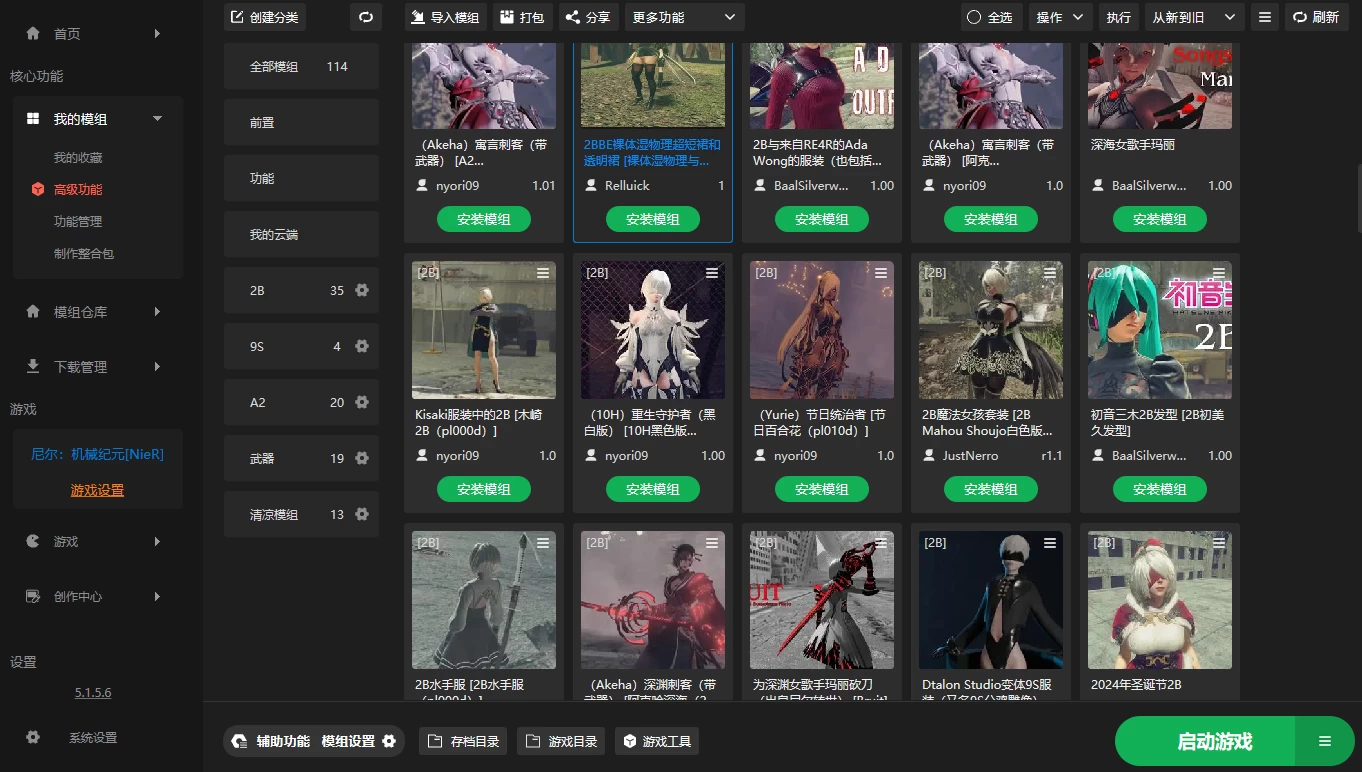Open the 分享 share function

pos(588,17)
